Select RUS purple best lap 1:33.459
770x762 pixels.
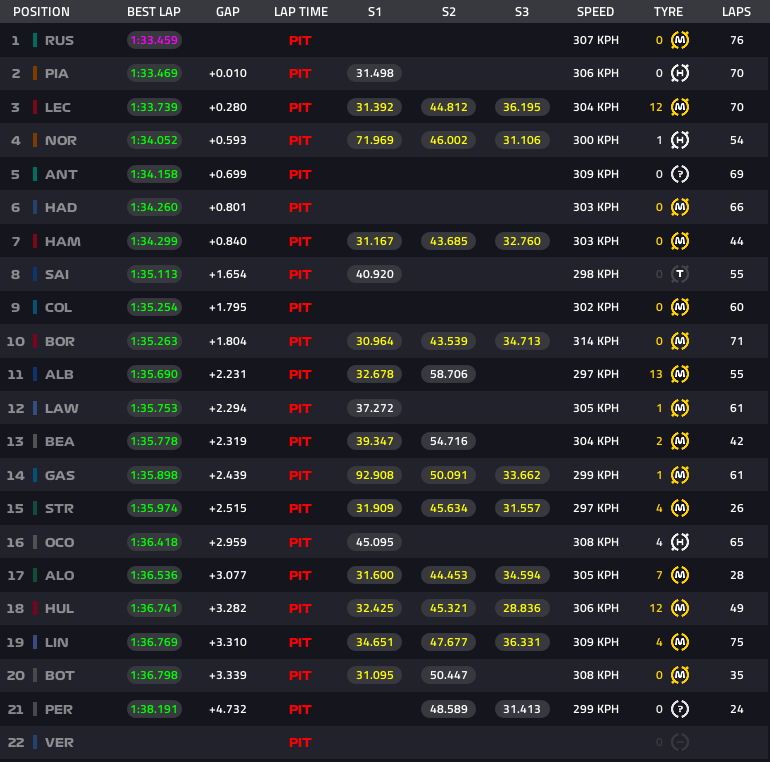(154, 40)
